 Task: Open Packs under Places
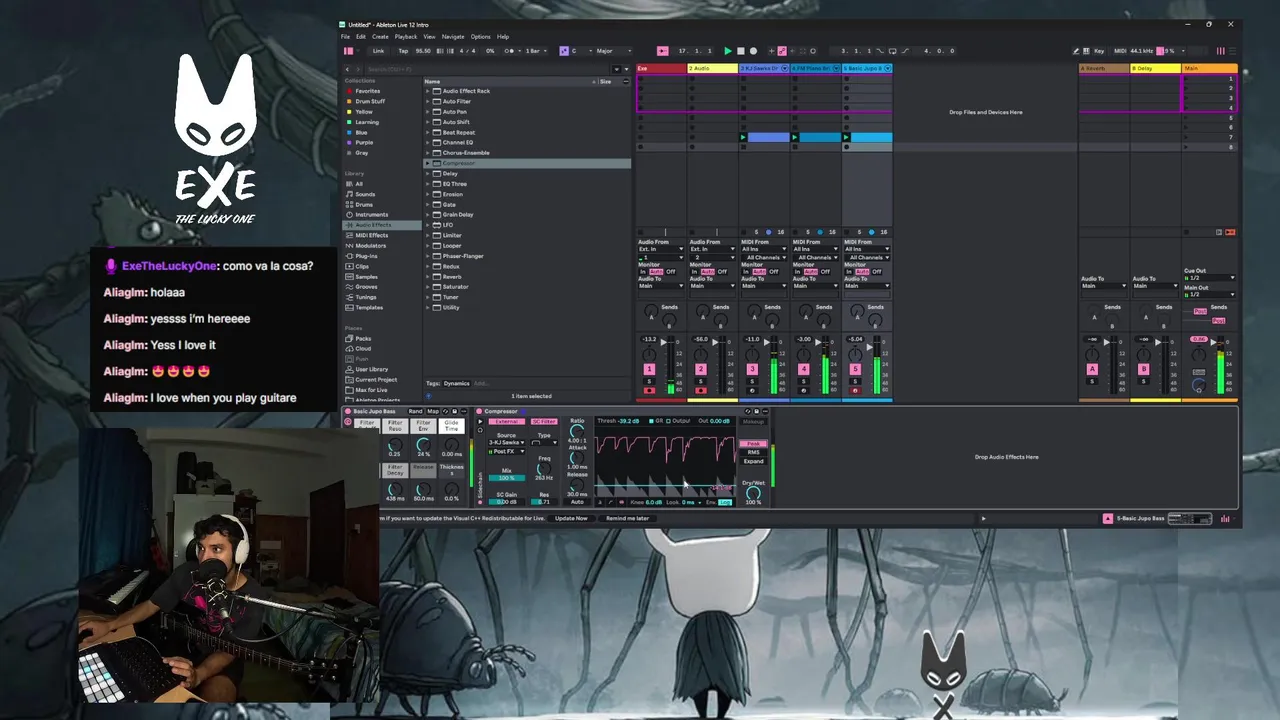pyautogui.click(x=362, y=338)
